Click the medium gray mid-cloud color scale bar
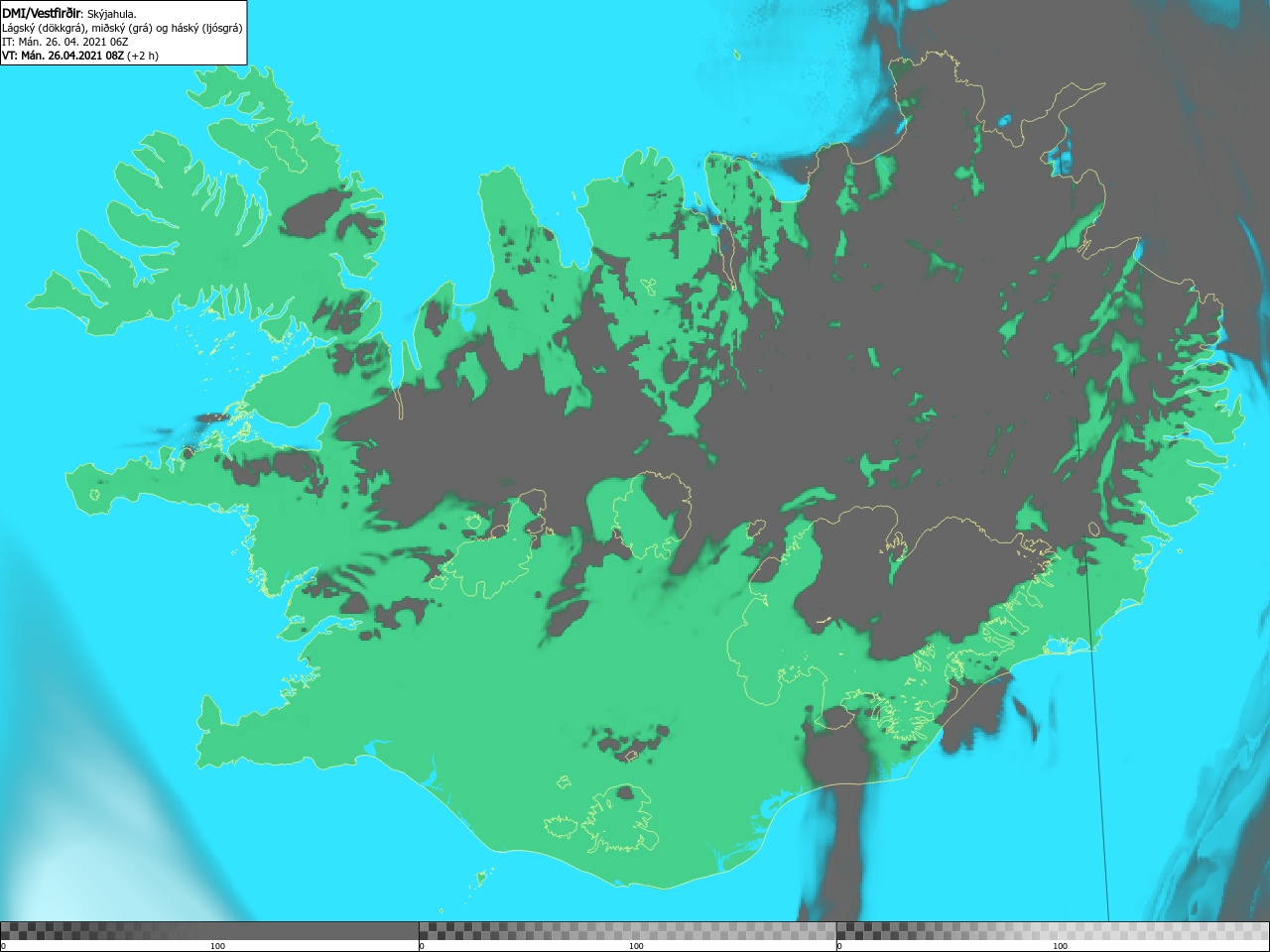Screen dimensions: 1270x952 (627, 930)
